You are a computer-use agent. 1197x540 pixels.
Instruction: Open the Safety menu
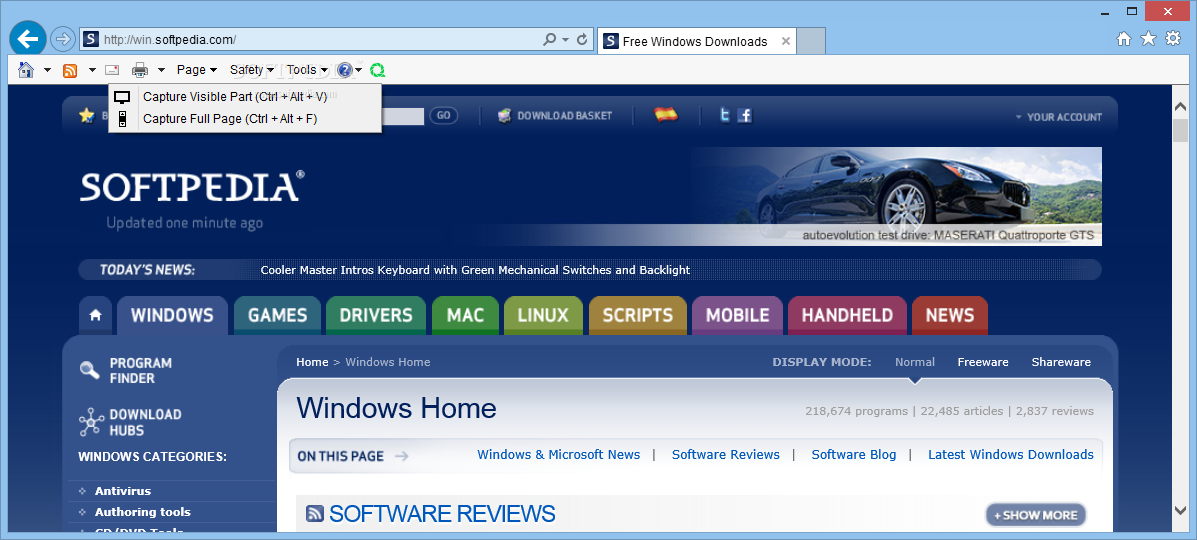[252, 70]
